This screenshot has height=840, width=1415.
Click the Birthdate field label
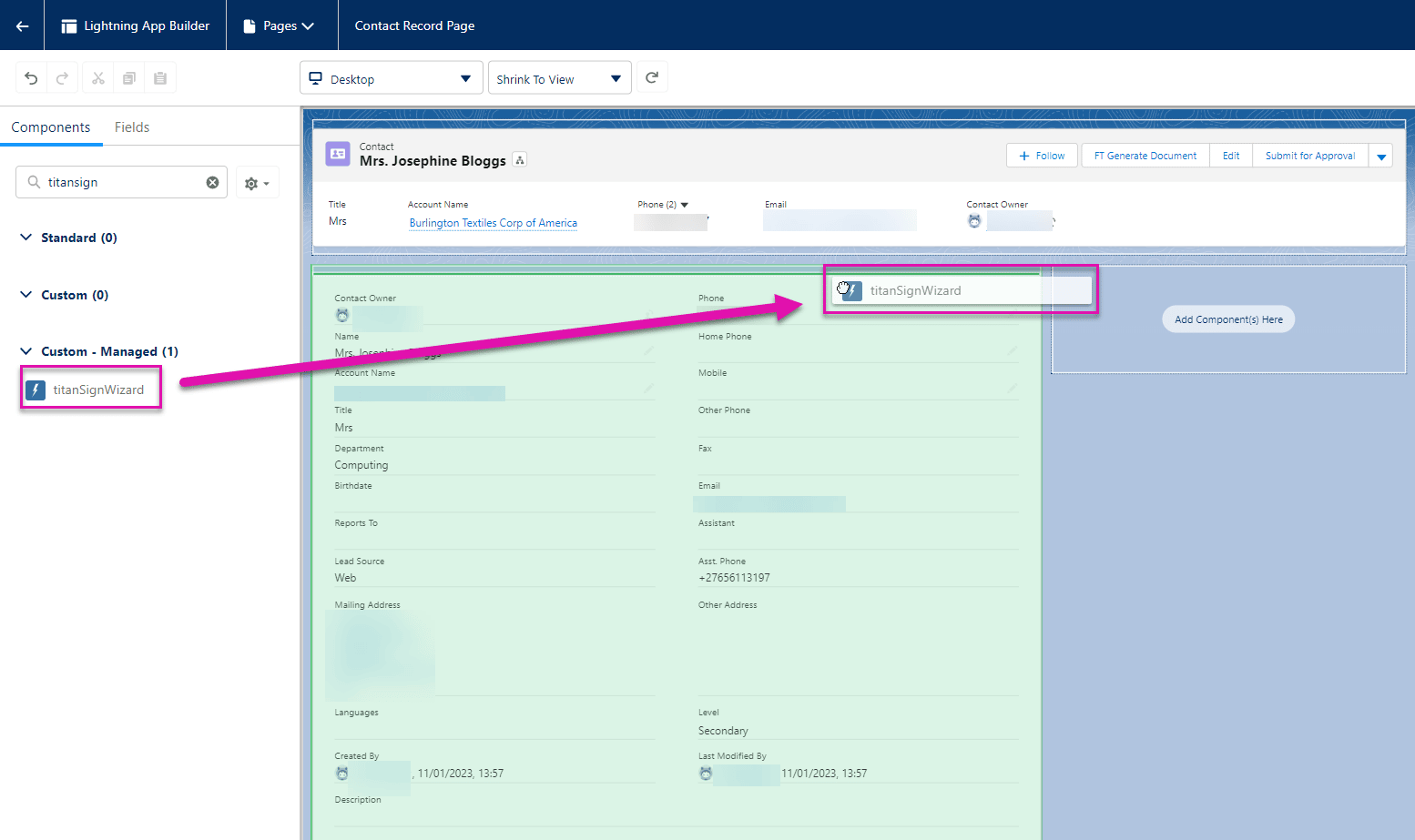pyautogui.click(x=353, y=486)
